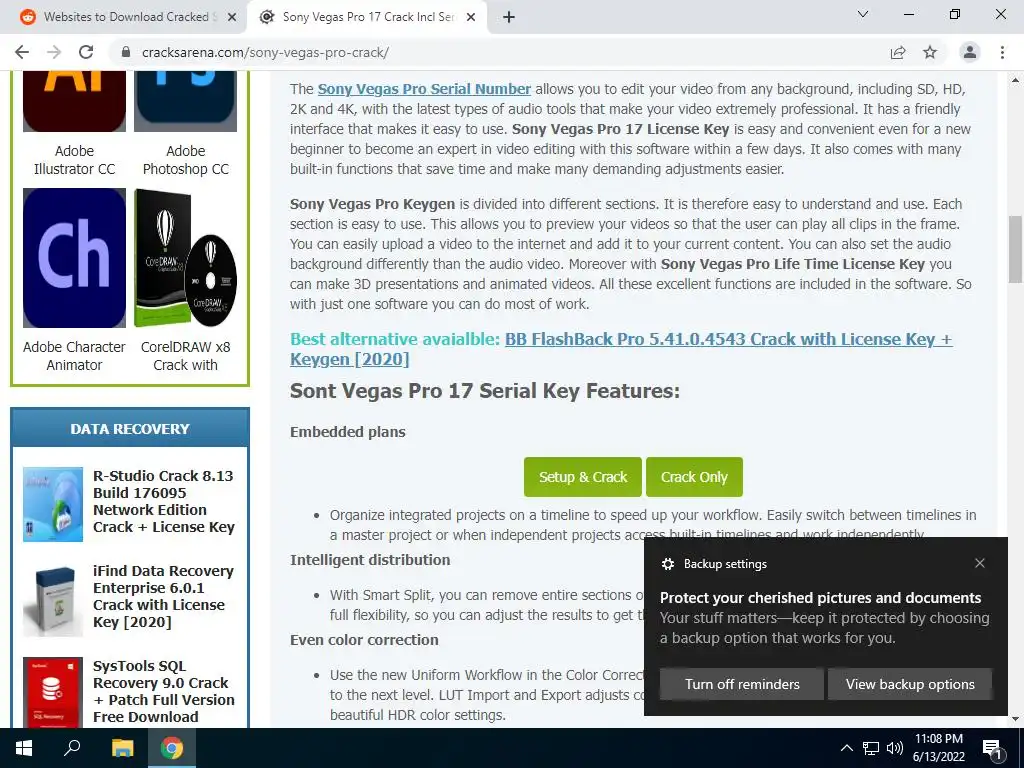
Task: Click the 'Protect your cherished pictures' notification title
Action: pyautogui.click(x=820, y=598)
